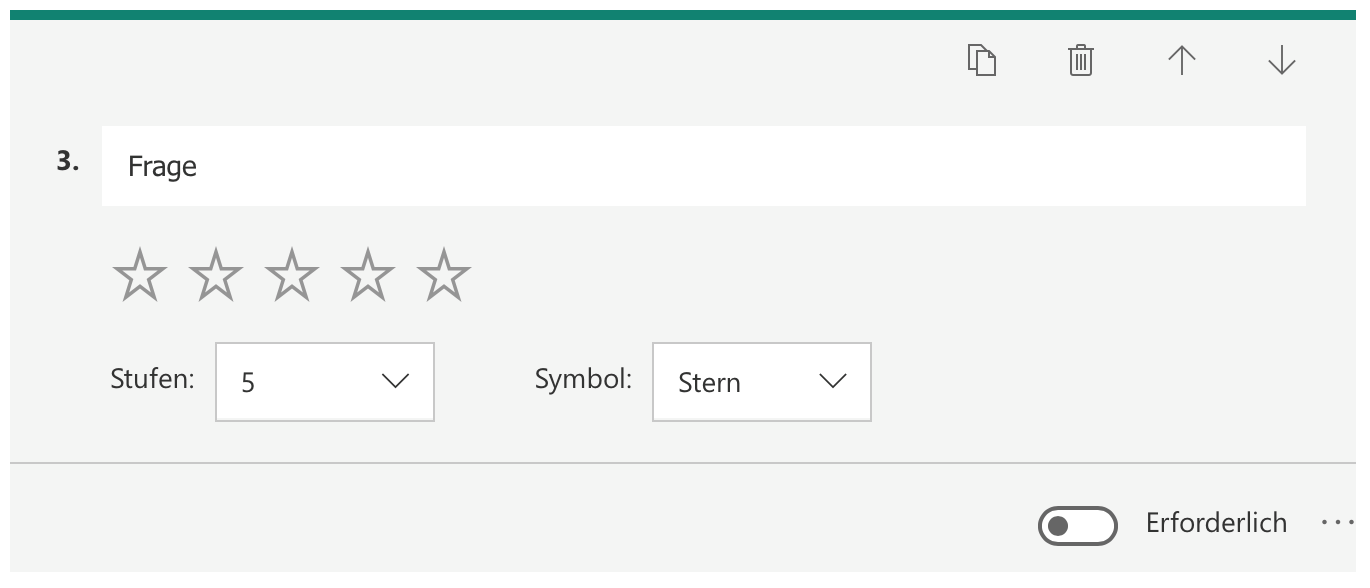Click the Erforderlich label text
This screenshot has width=1370, height=588.
[x=1216, y=523]
